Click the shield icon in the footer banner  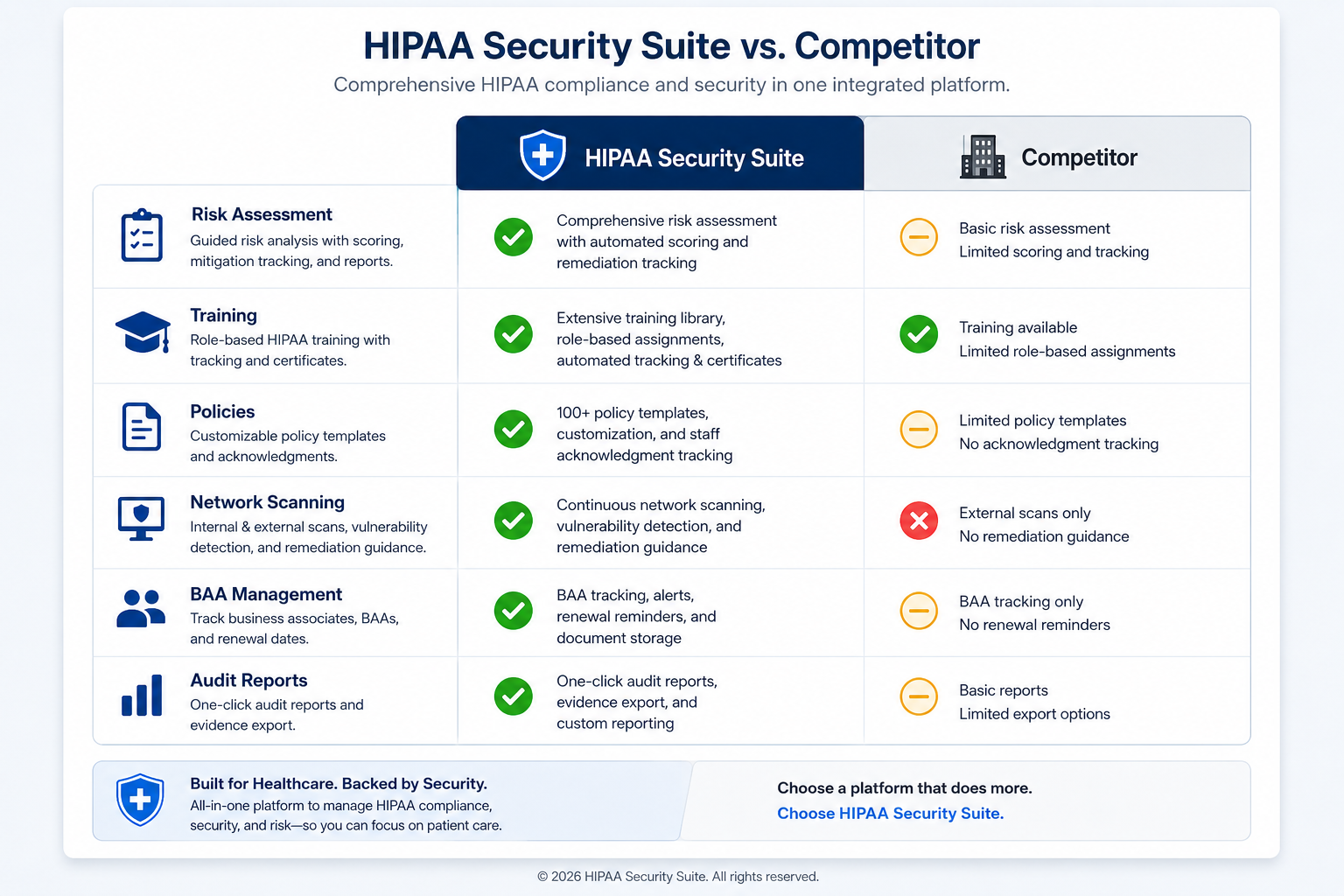140,800
